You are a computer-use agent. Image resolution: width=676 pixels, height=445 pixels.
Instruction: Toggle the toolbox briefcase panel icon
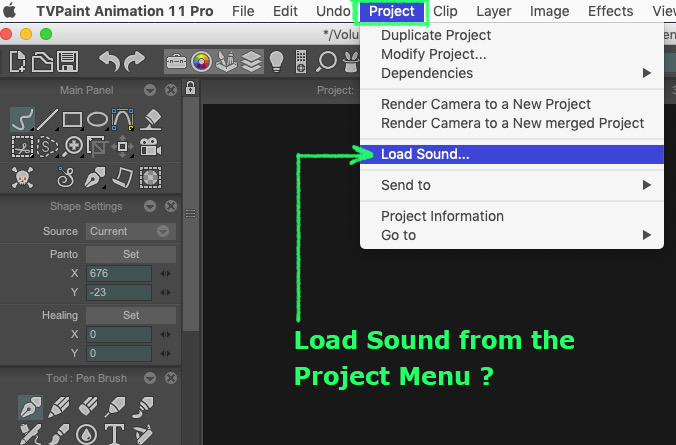(176, 62)
